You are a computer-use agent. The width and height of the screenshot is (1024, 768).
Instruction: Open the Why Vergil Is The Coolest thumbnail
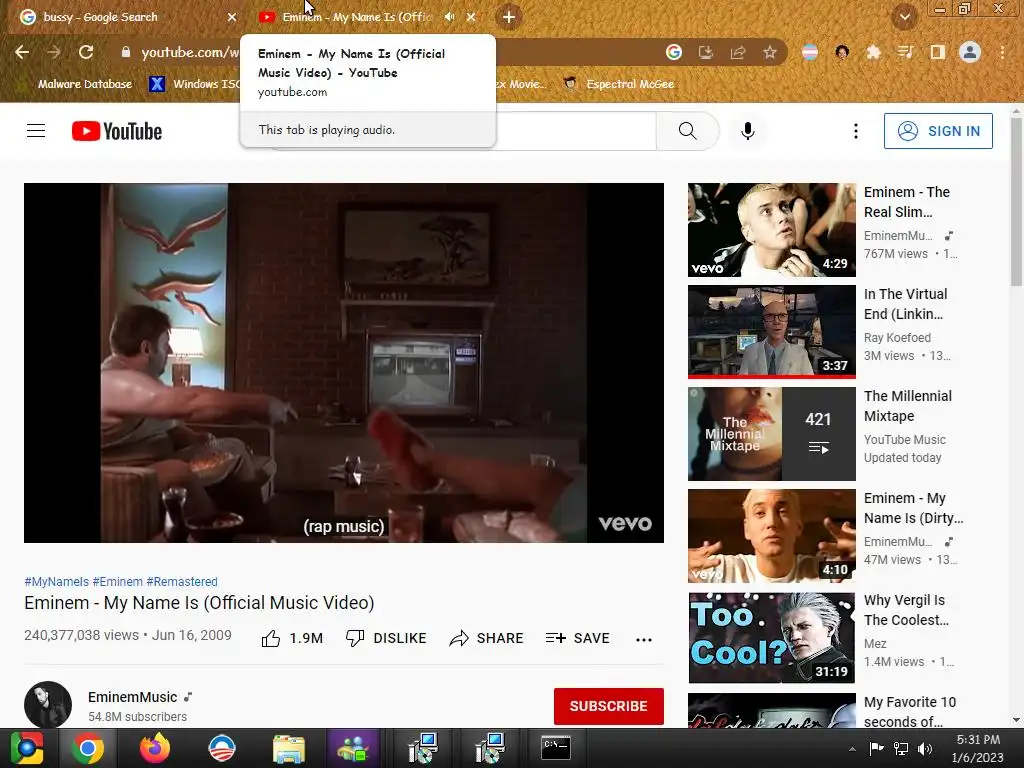coord(771,637)
